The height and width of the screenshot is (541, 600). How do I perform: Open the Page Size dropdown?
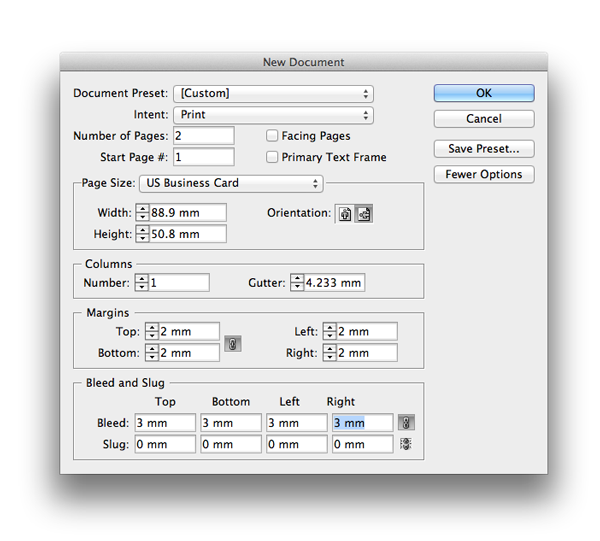coord(231,183)
